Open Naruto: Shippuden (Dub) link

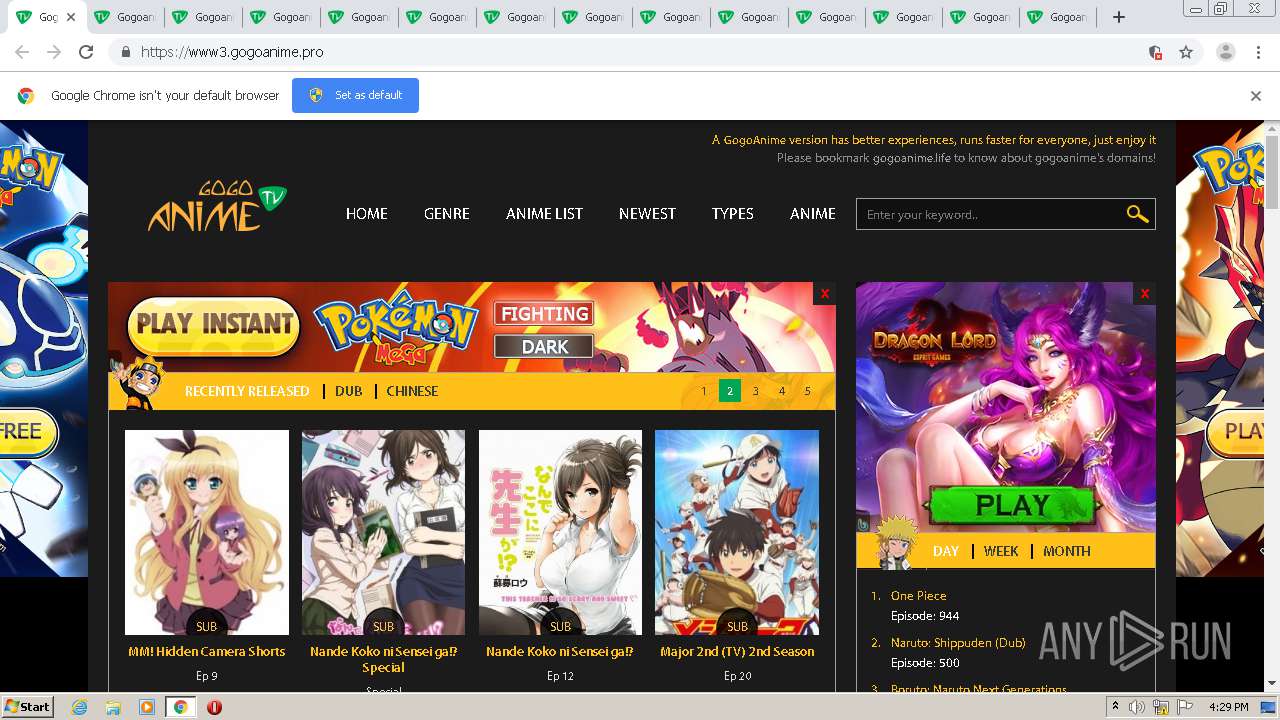coord(958,643)
